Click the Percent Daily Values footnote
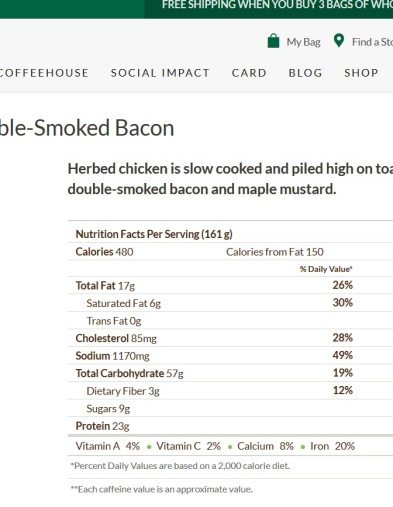Image resolution: width=393 pixels, height=507 pixels. pyautogui.click(x=180, y=466)
